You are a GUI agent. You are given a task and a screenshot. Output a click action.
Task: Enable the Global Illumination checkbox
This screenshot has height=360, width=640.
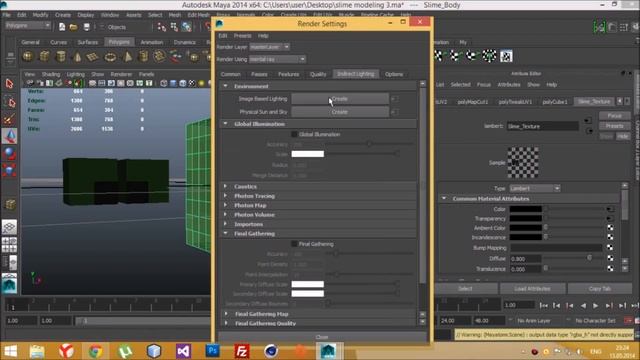[294, 134]
